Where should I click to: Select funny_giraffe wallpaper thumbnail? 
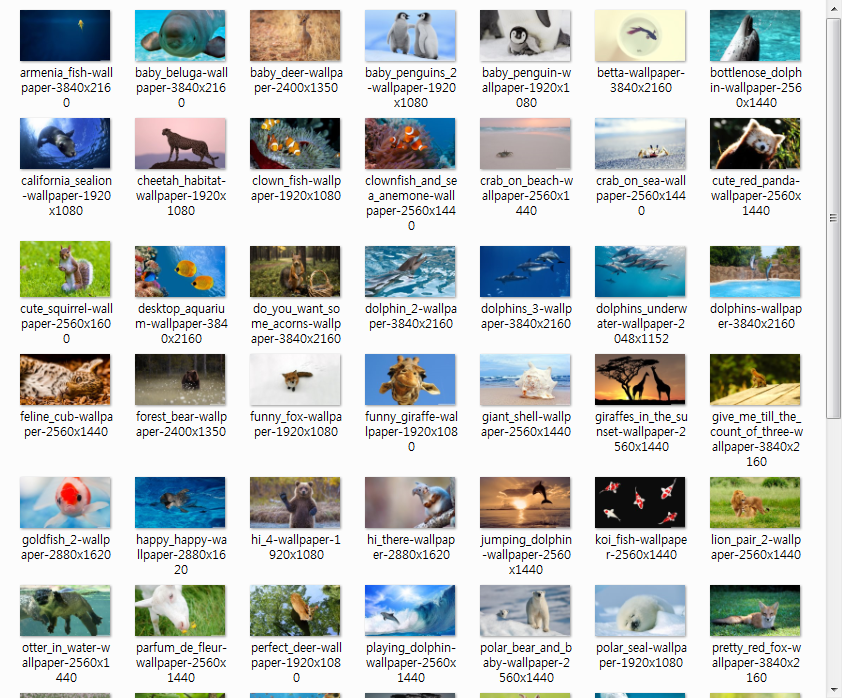coord(410,379)
